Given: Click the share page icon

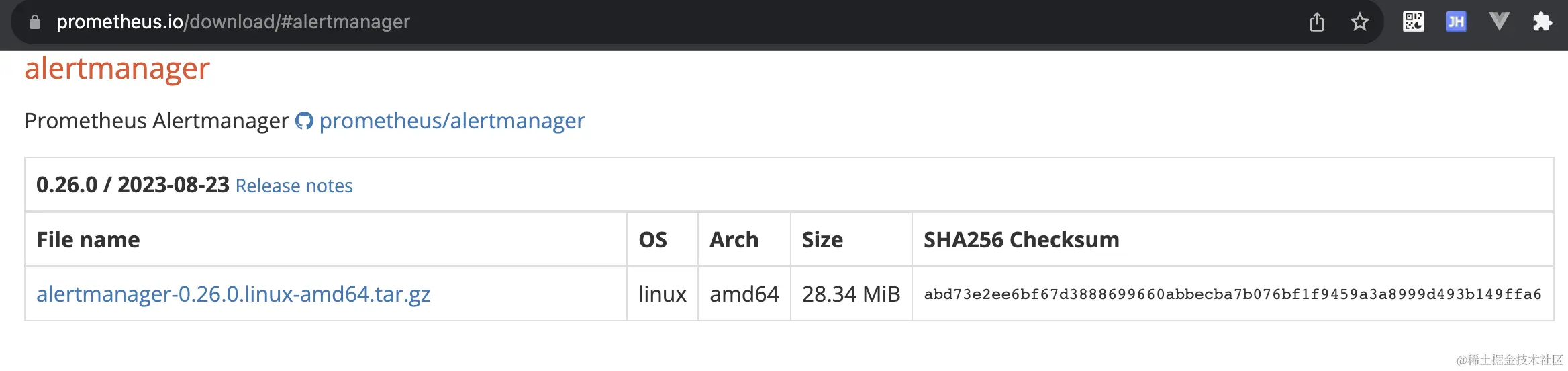Looking at the screenshot, I should [x=1317, y=22].
